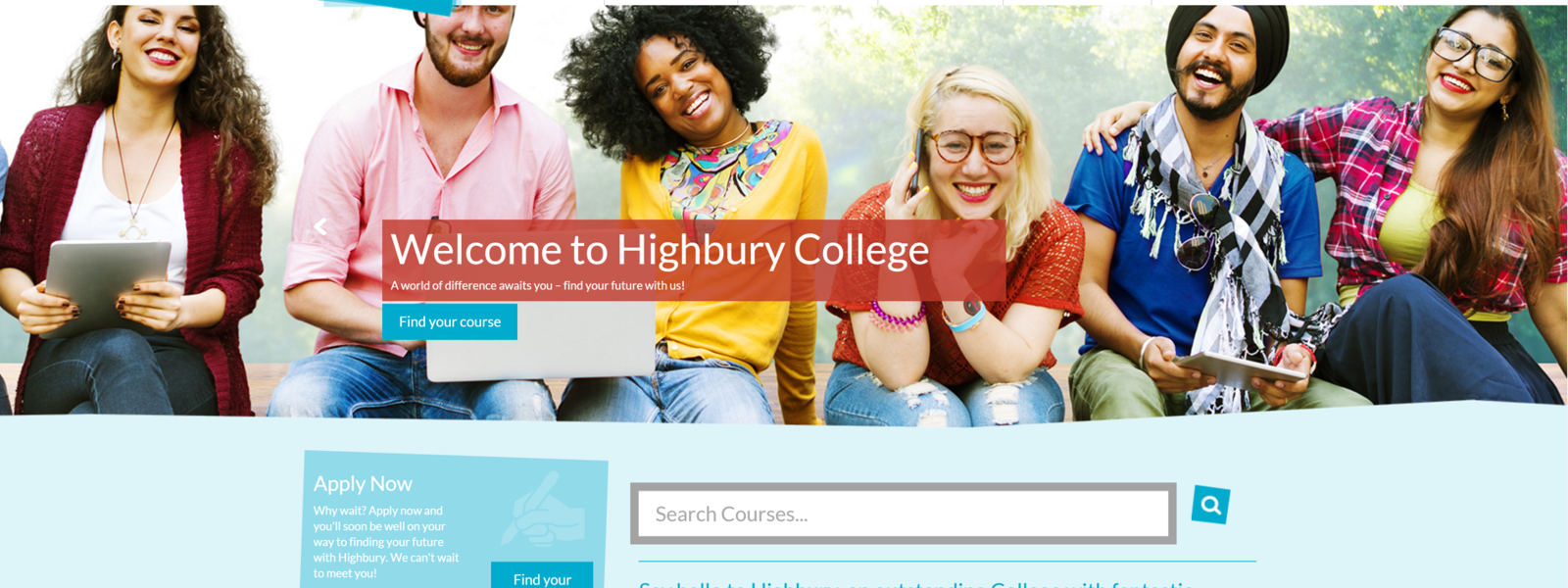The height and width of the screenshot is (588, 1568).
Task: Click the blue logo ribbon at page top
Action: (x=390, y=6)
